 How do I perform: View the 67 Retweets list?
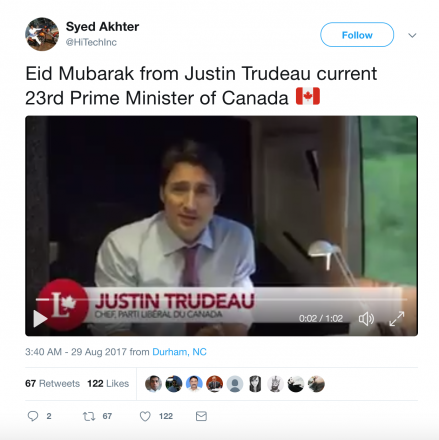tap(52, 384)
